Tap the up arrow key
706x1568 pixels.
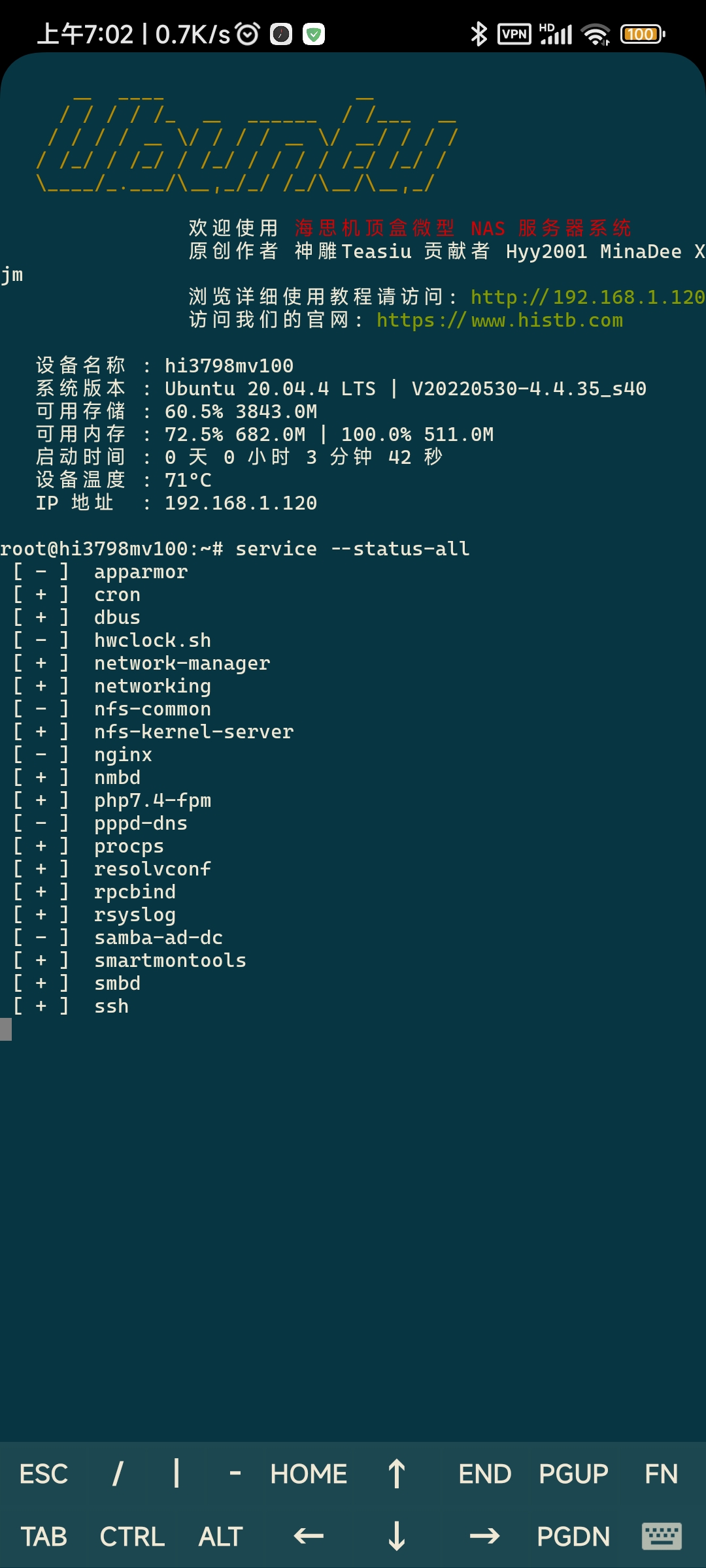tap(397, 1474)
